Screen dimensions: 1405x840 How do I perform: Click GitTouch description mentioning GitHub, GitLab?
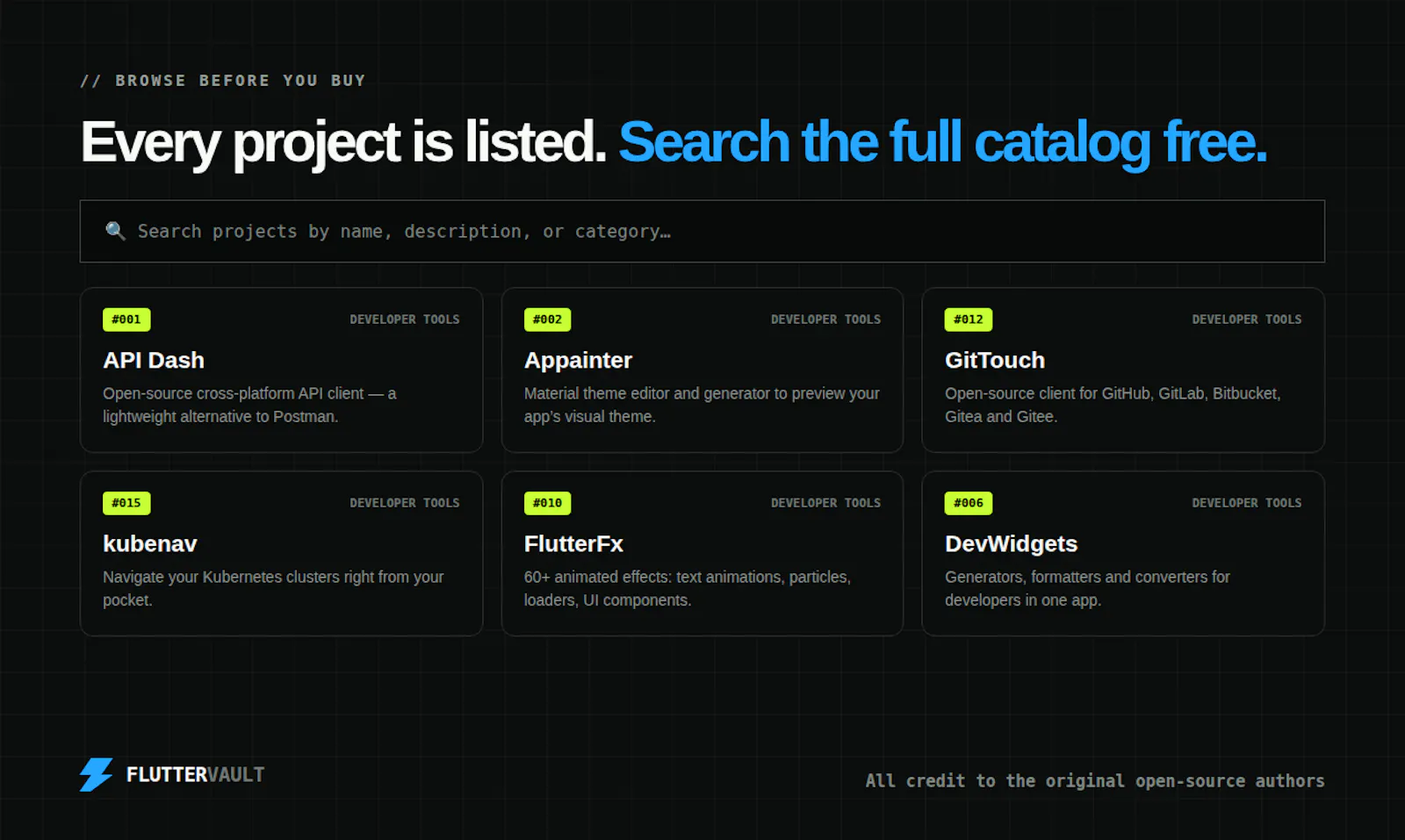pyautogui.click(x=1113, y=405)
